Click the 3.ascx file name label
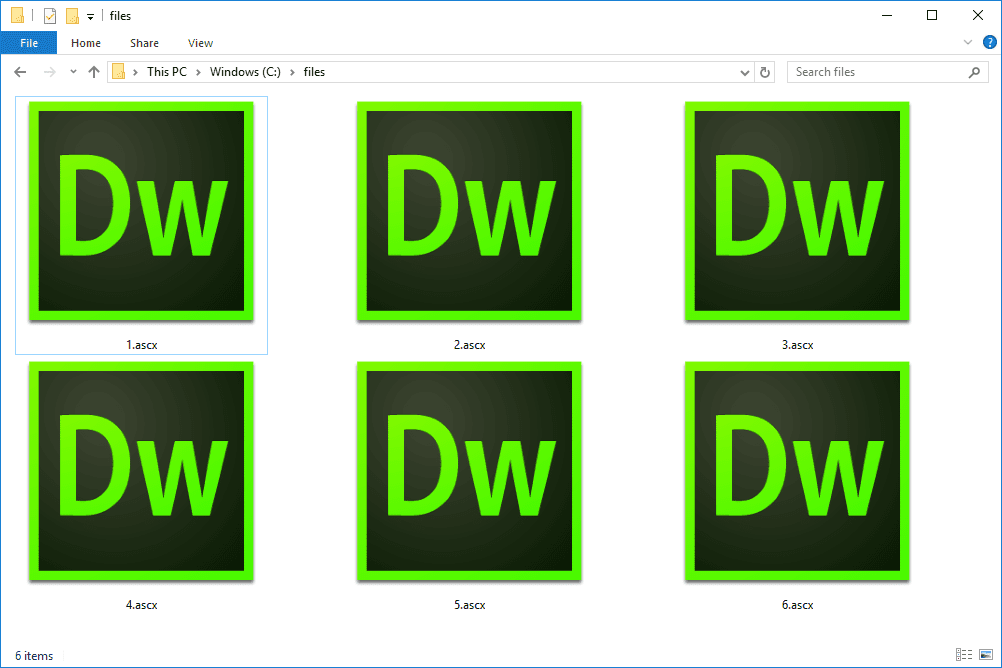 click(x=797, y=345)
